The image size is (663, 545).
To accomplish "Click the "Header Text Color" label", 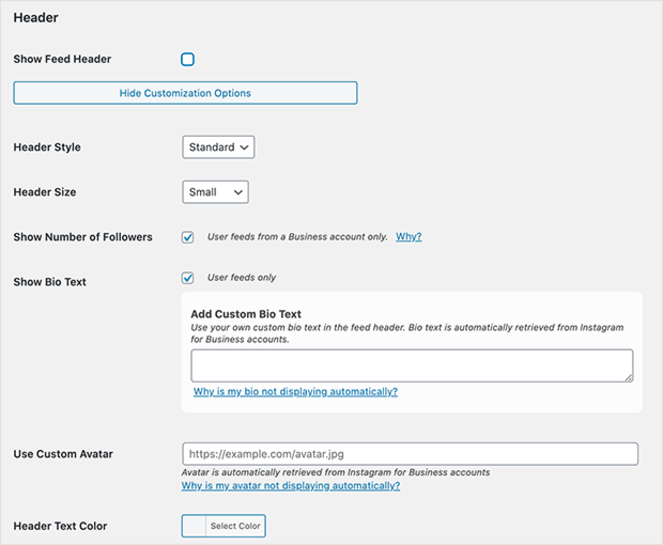I will [60, 526].
